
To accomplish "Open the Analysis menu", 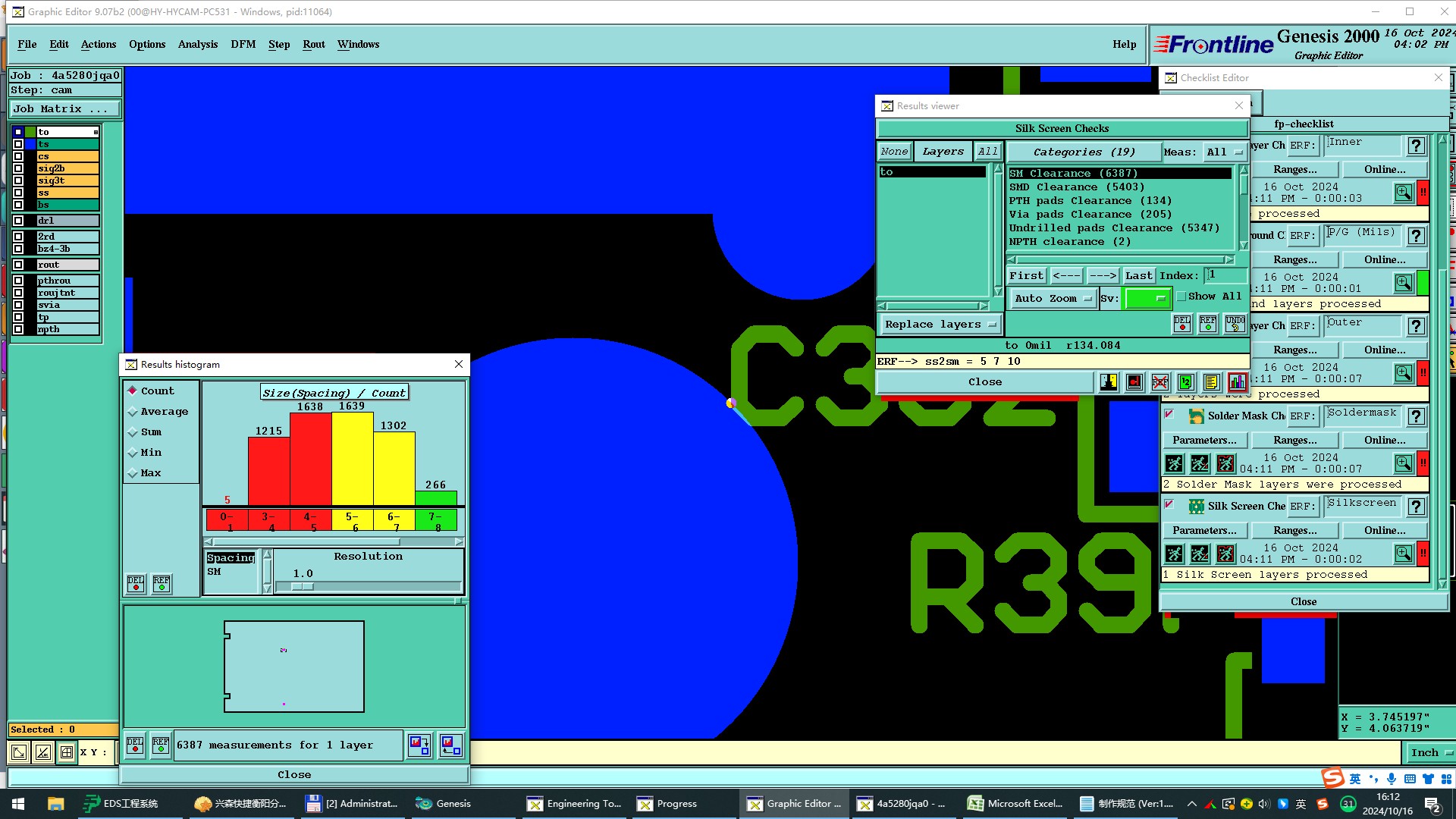I will [198, 44].
